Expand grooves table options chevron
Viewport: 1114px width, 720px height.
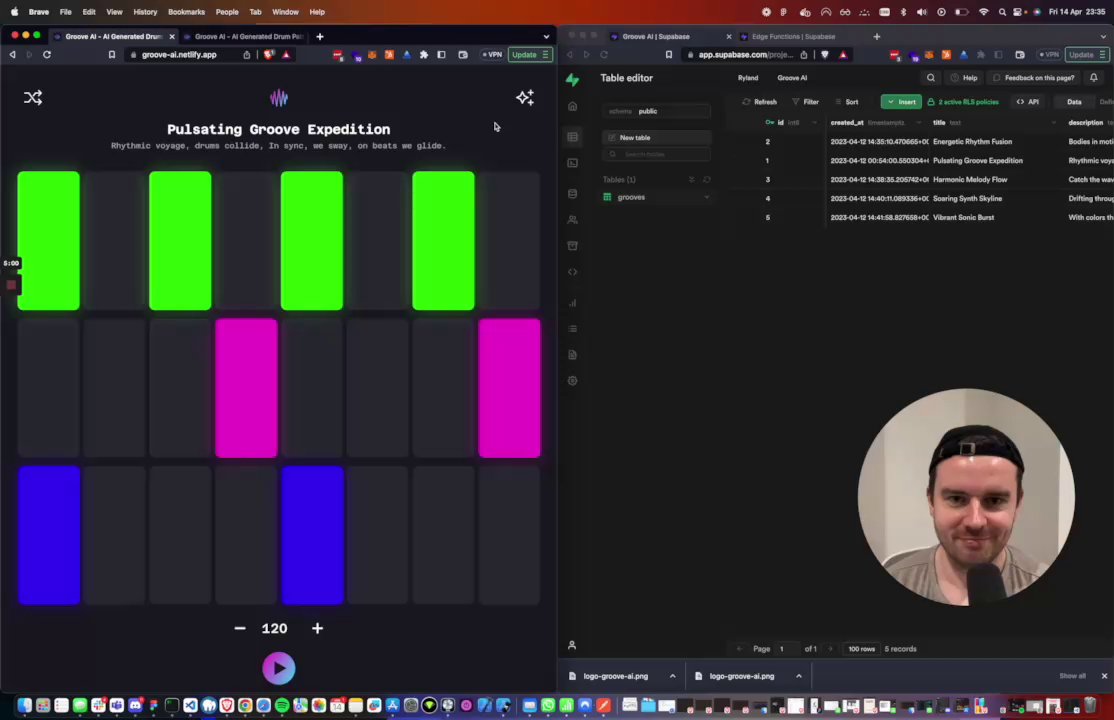tap(706, 198)
